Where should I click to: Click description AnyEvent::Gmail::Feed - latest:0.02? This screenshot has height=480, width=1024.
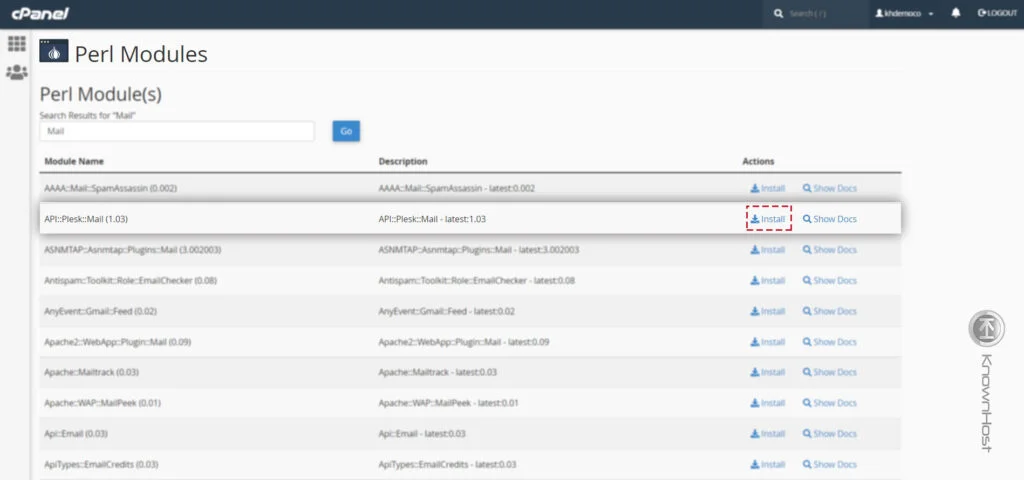tap(447, 311)
